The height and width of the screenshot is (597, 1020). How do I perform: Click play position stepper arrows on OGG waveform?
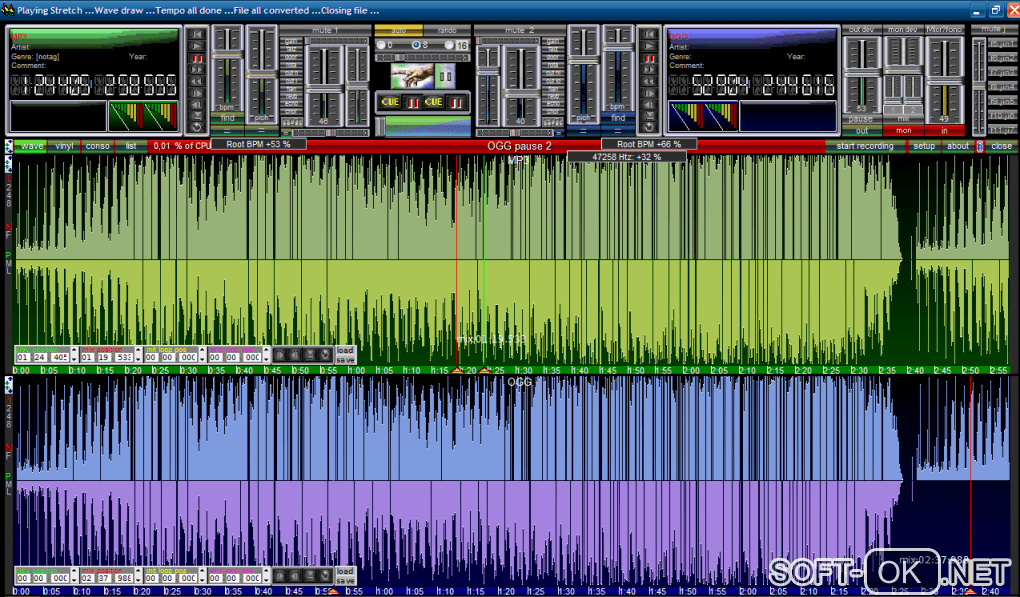tap(74, 576)
